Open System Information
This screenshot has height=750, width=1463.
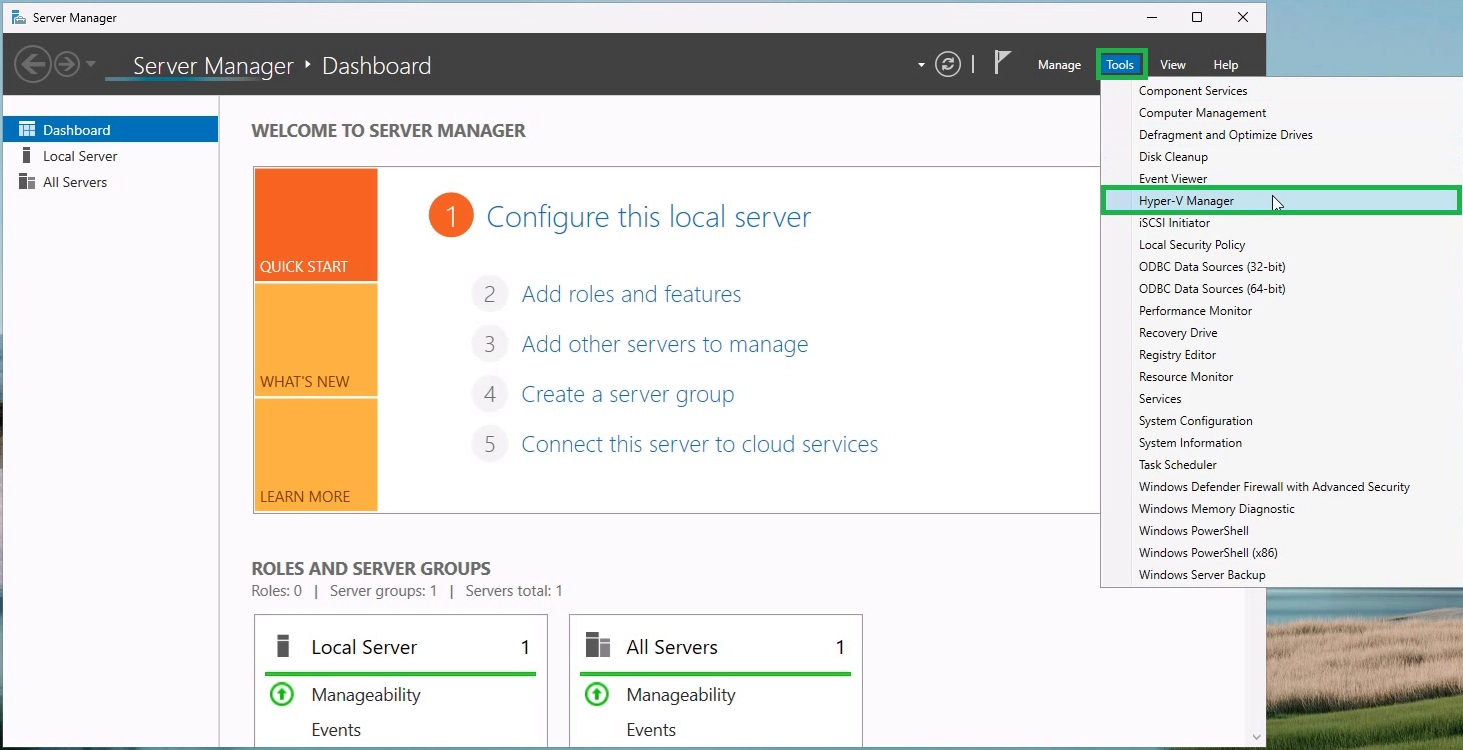[1281, 443]
